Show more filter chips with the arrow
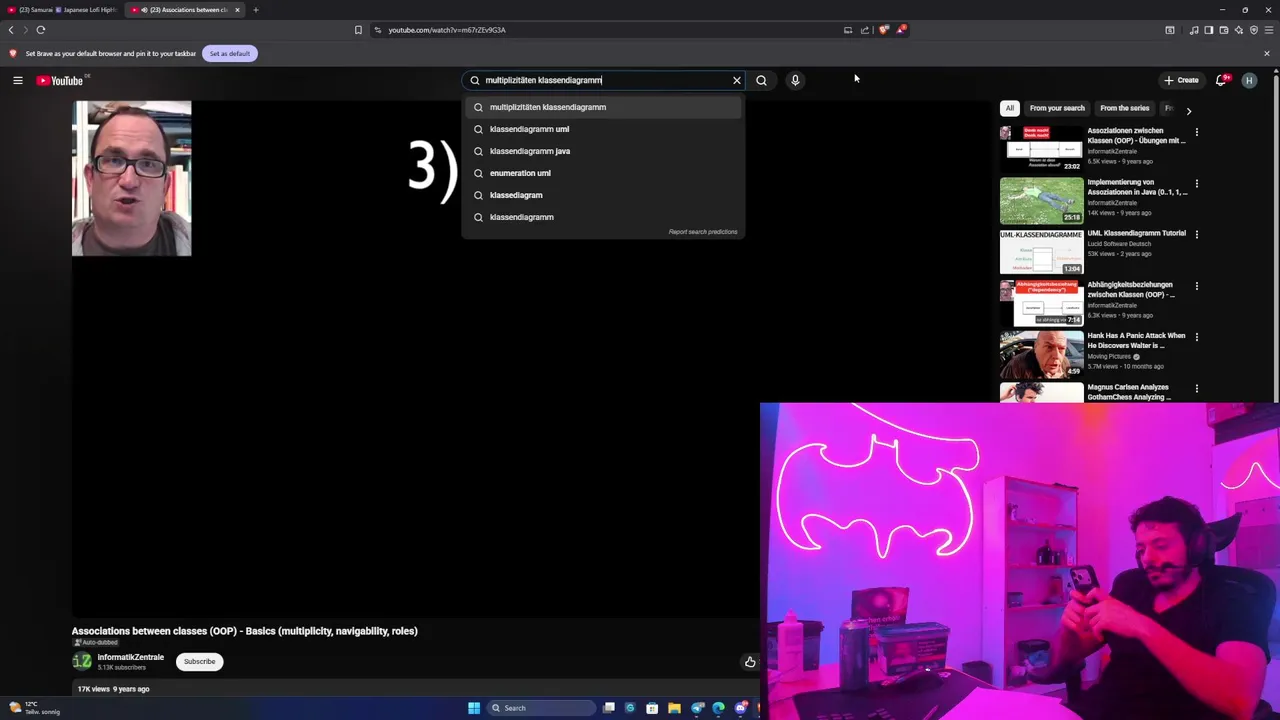 (1189, 111)
